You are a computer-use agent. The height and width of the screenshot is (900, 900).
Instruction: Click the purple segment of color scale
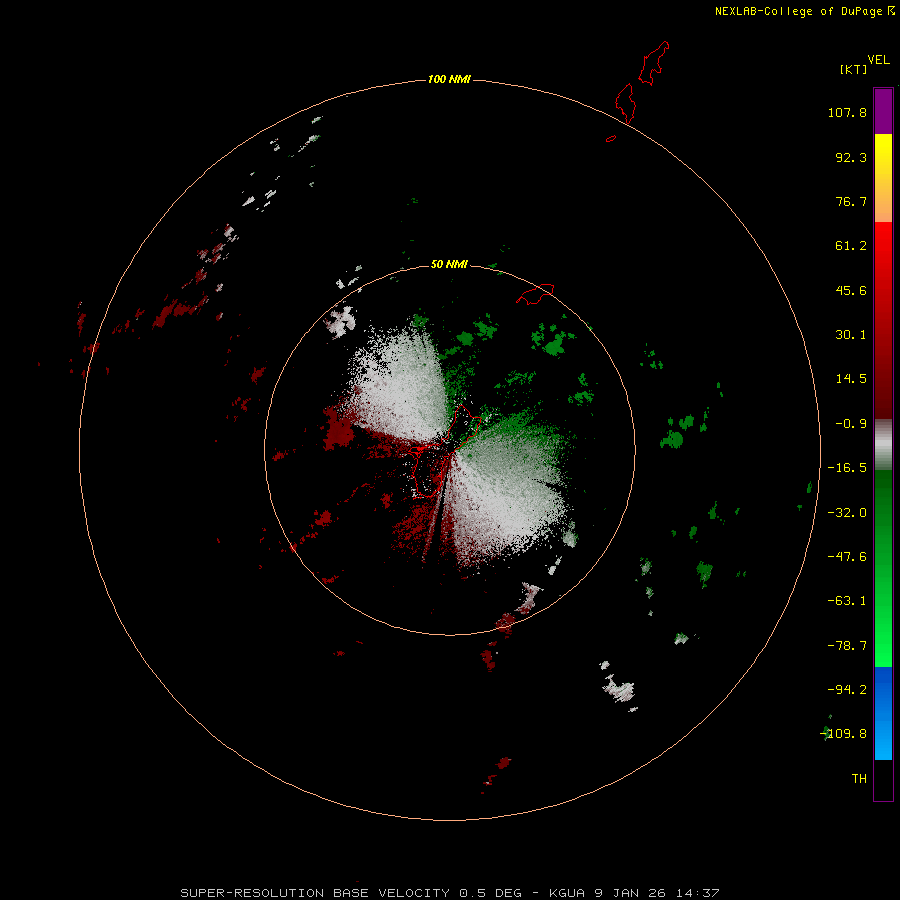[883, 111]
